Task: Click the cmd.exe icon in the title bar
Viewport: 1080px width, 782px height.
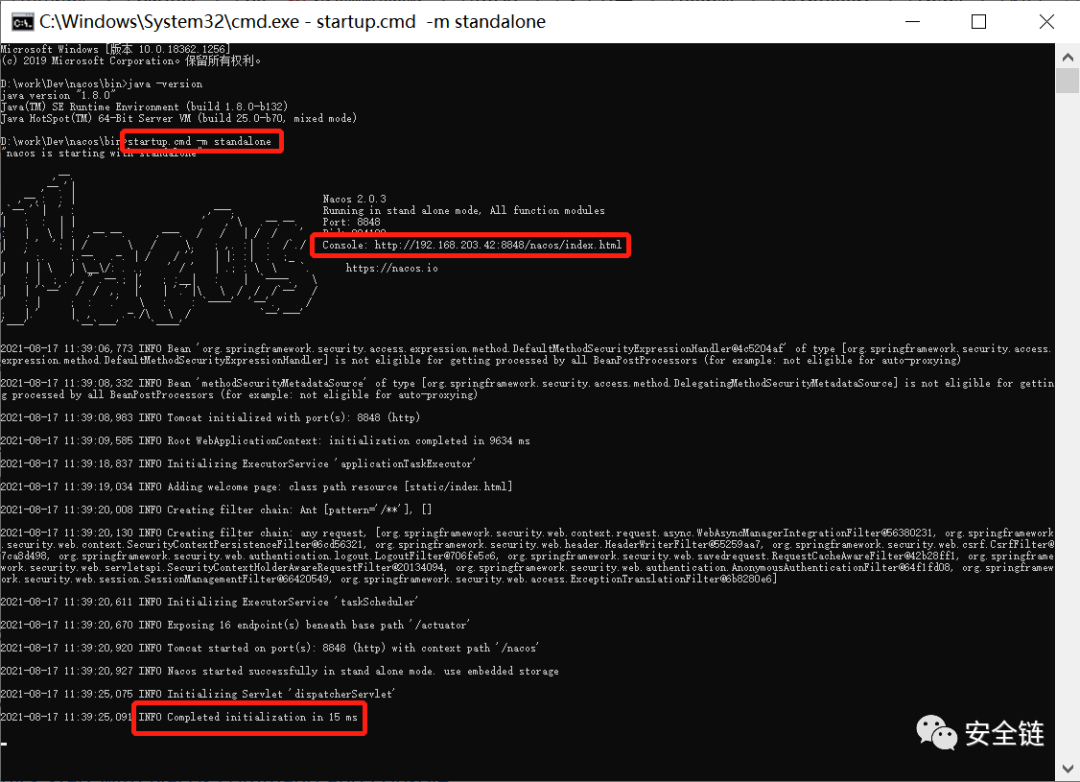Action: tap(23, 22)
